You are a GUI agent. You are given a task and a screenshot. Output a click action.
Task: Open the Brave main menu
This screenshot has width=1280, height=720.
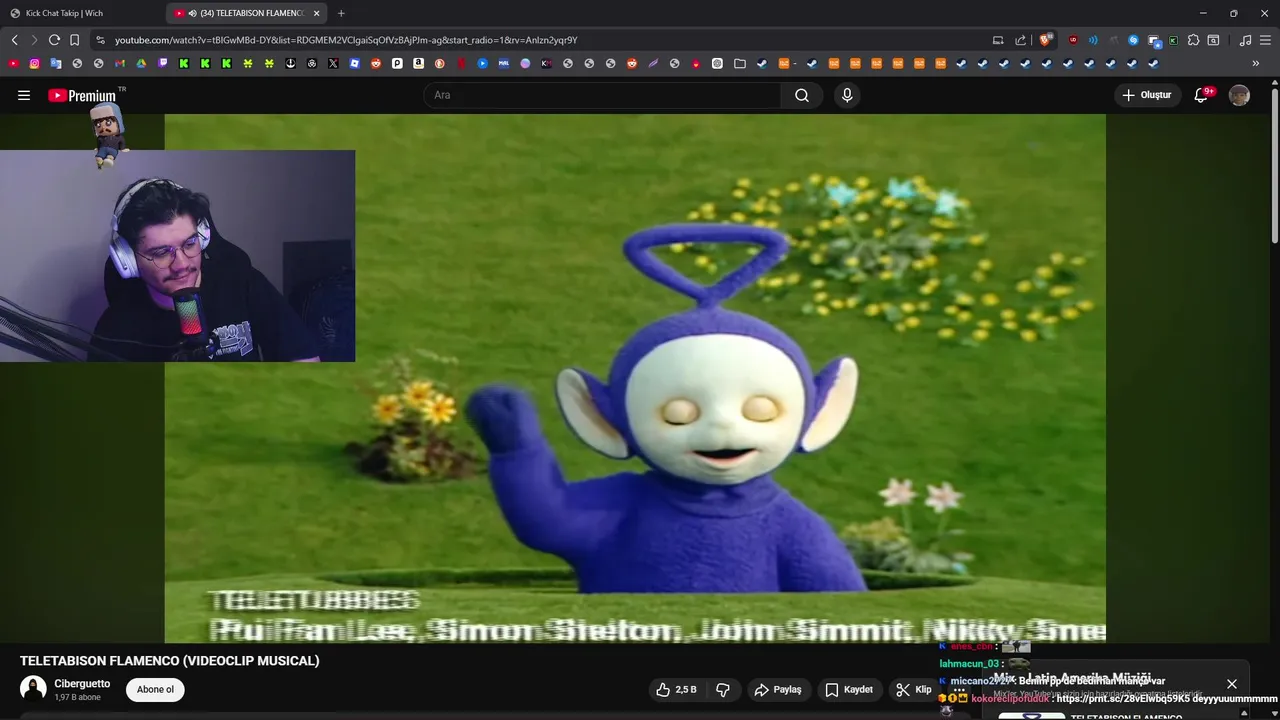point(1265,40)
